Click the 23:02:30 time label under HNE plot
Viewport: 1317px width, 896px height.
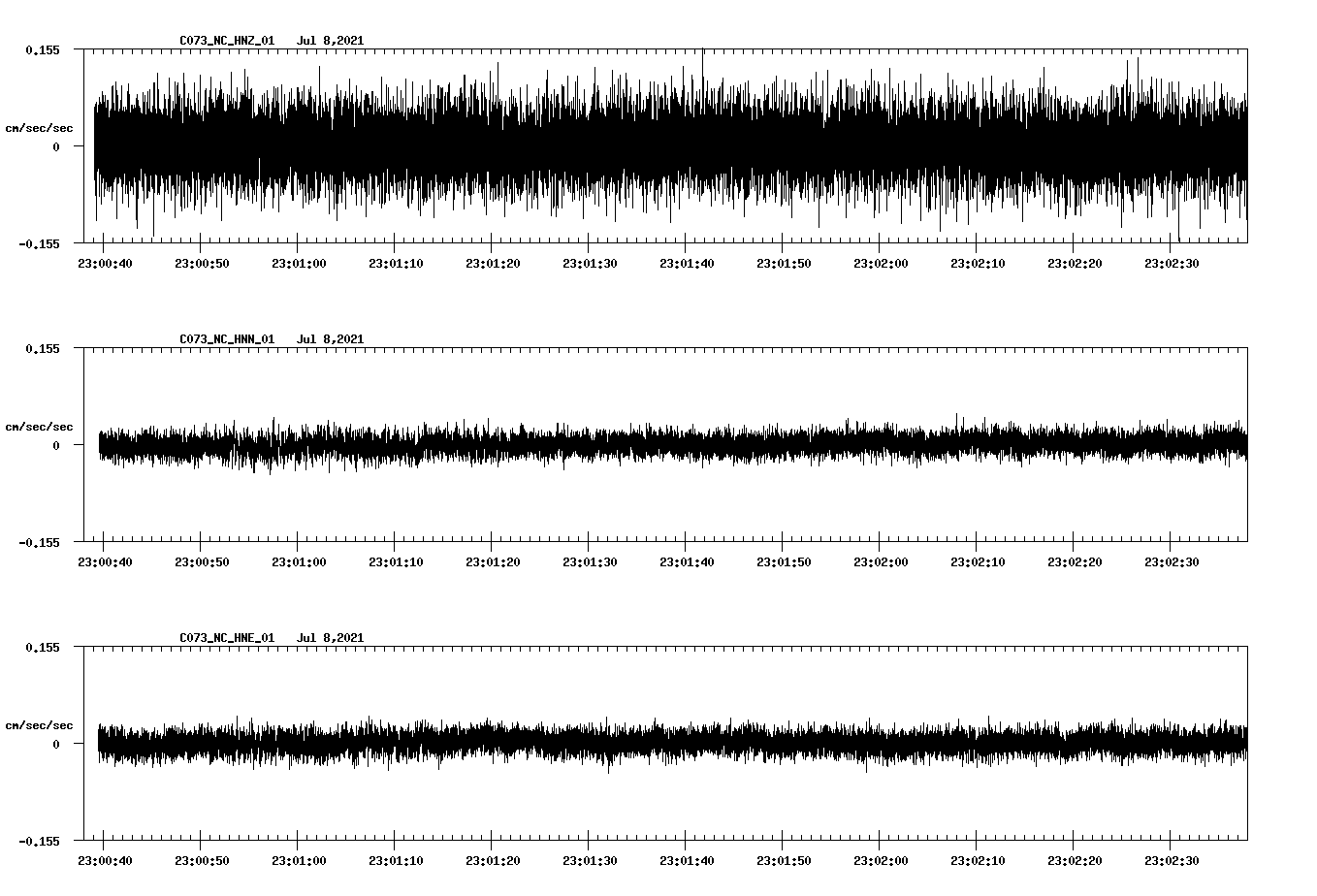[x=1172, y=861]
